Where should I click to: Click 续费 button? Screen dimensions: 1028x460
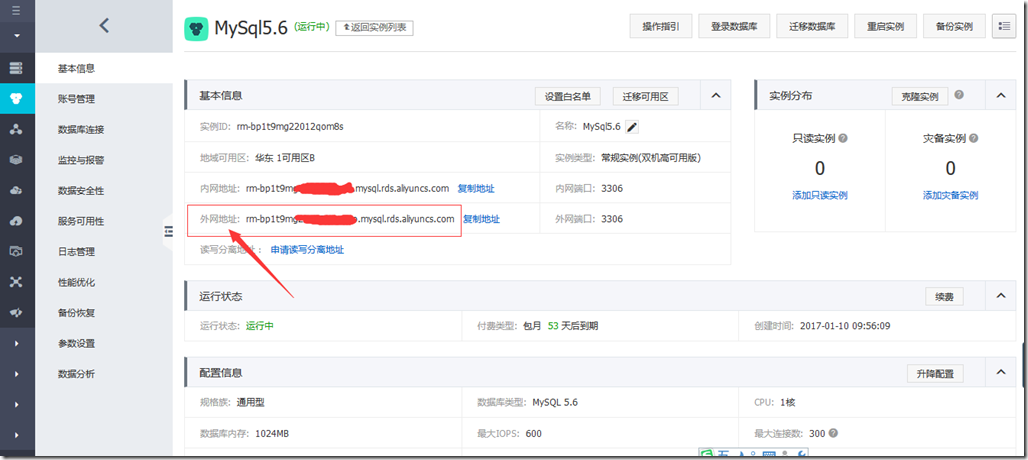(x=944, y=297)
